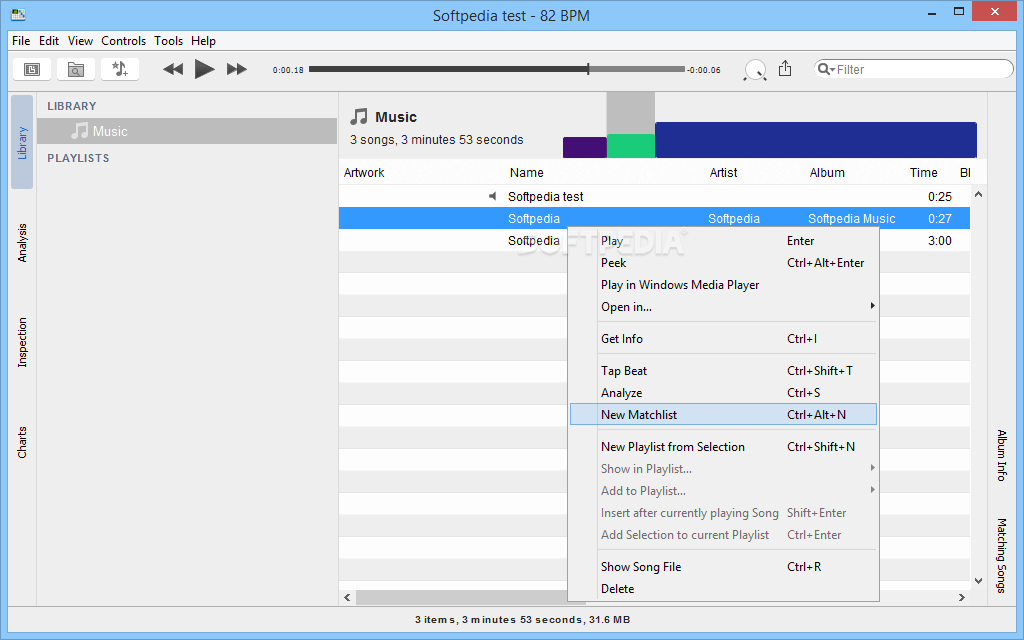Click inside the Filter search field
Viewport: 1024px width, 640px height.
[913, 69]
